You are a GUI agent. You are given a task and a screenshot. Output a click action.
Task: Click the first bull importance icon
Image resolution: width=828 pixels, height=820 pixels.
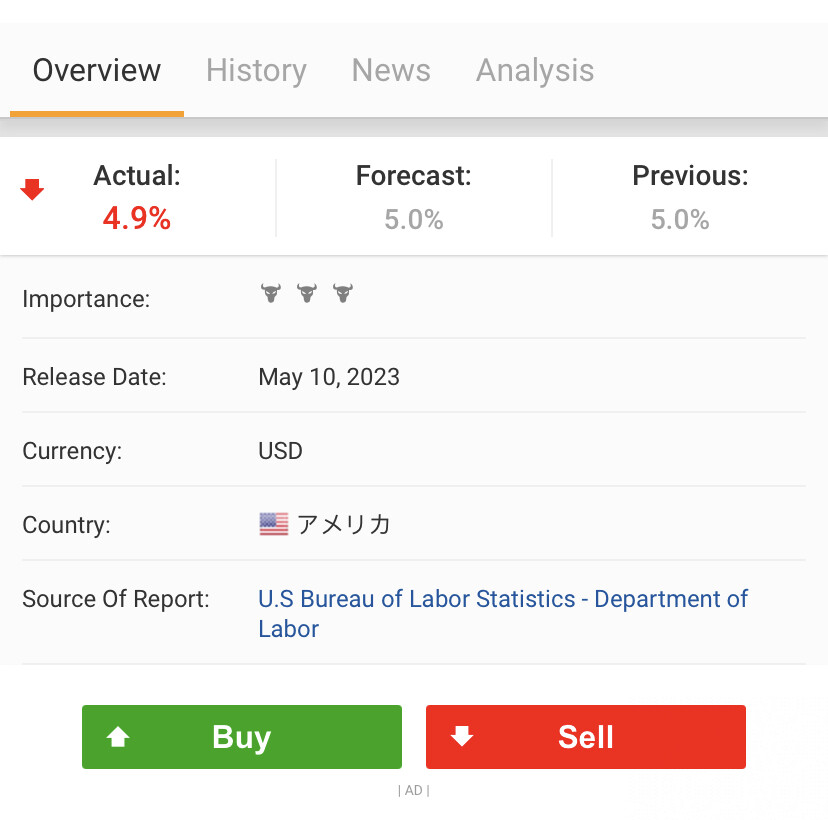270,294
